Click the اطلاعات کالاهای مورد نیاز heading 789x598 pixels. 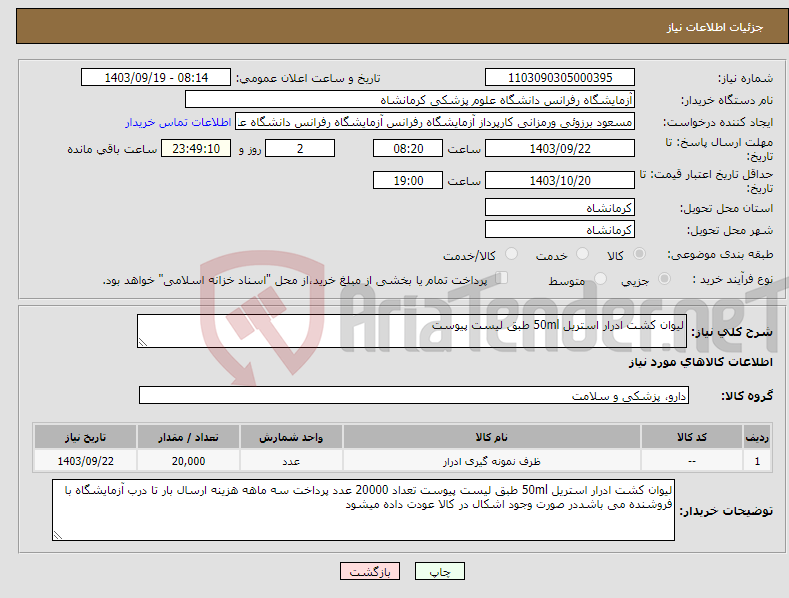[700, 362]
